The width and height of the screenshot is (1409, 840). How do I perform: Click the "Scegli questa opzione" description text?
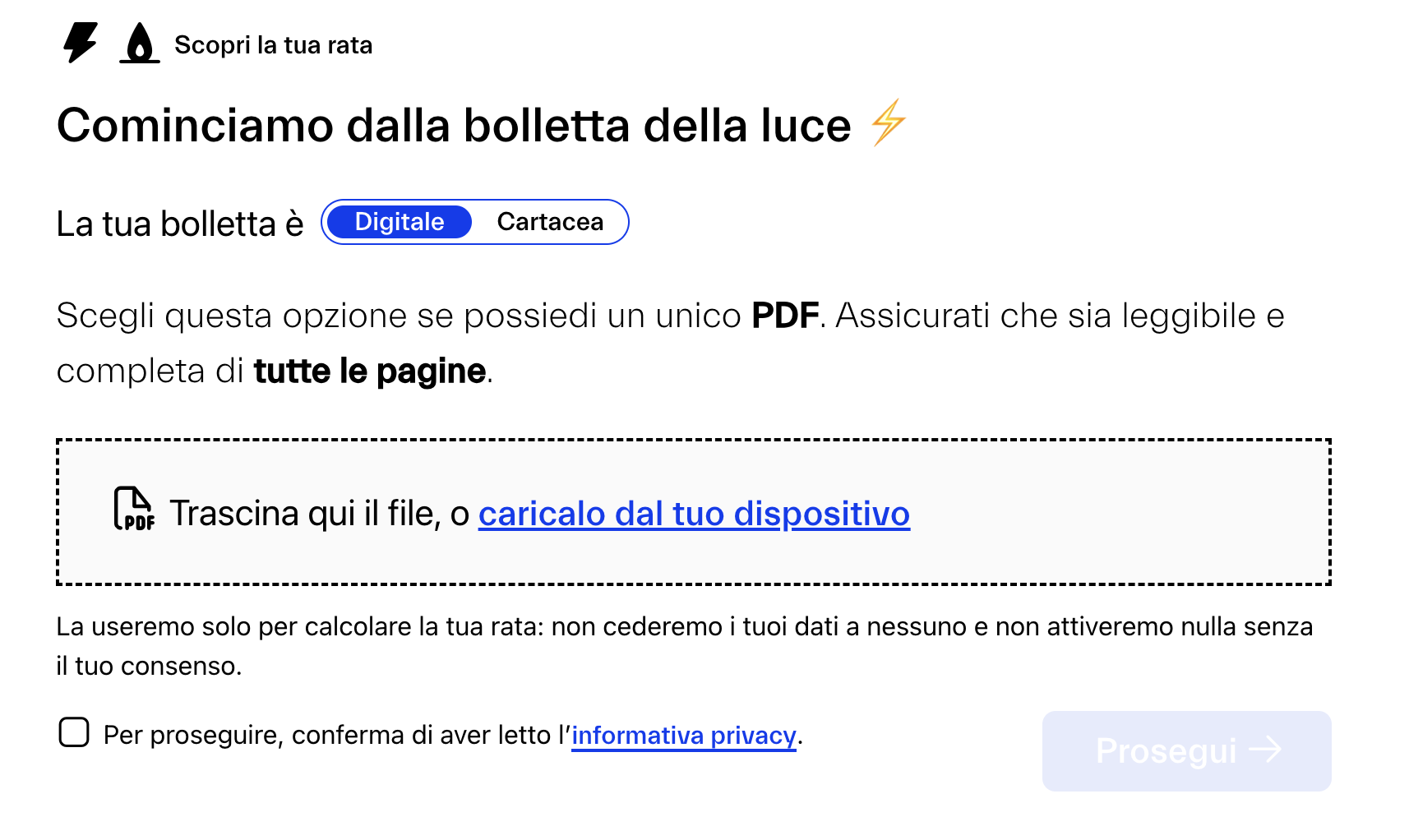398,316
